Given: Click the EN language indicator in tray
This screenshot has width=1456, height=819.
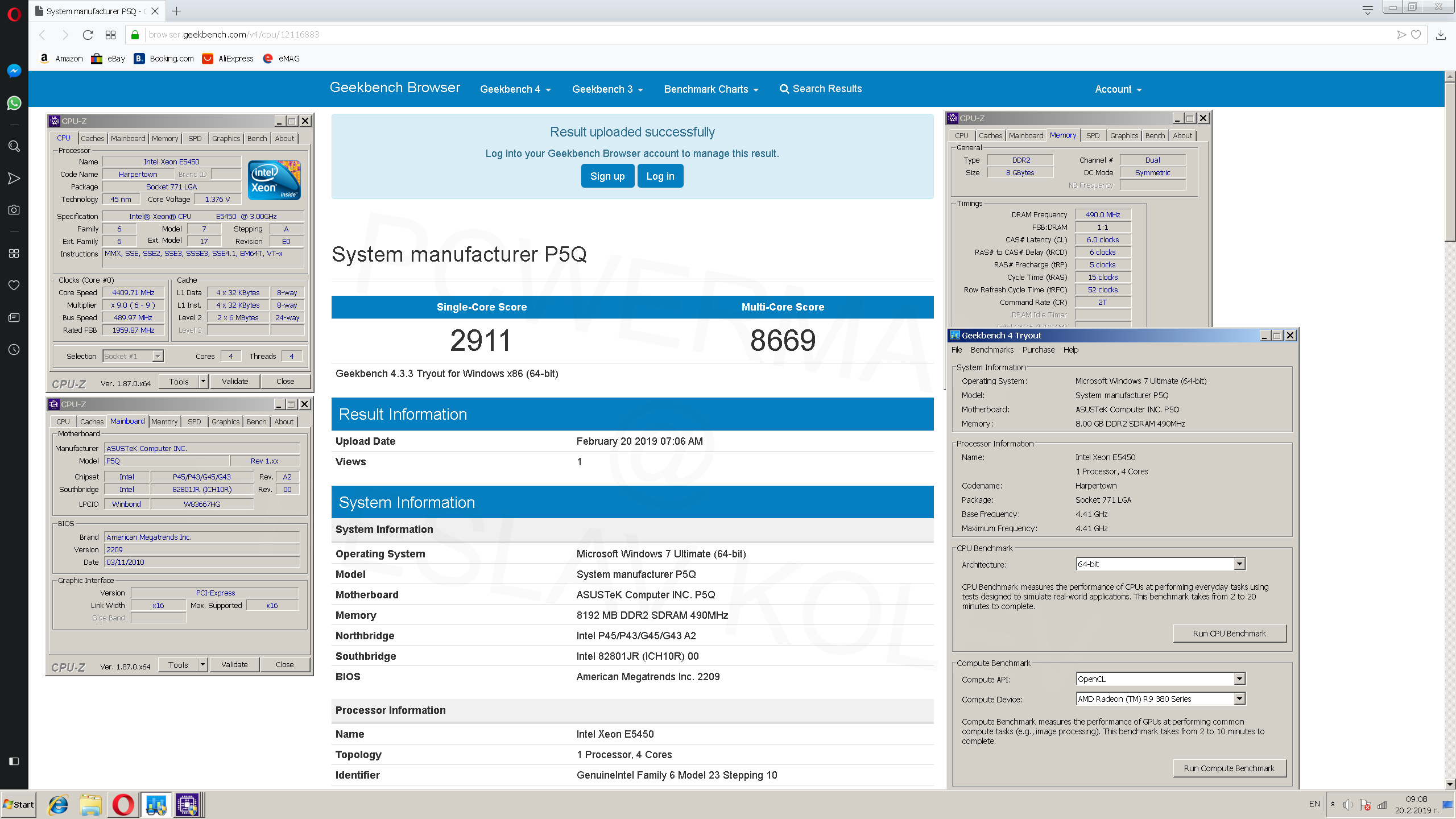Looking at the screenshot, I should click(x=1314, y=804).
